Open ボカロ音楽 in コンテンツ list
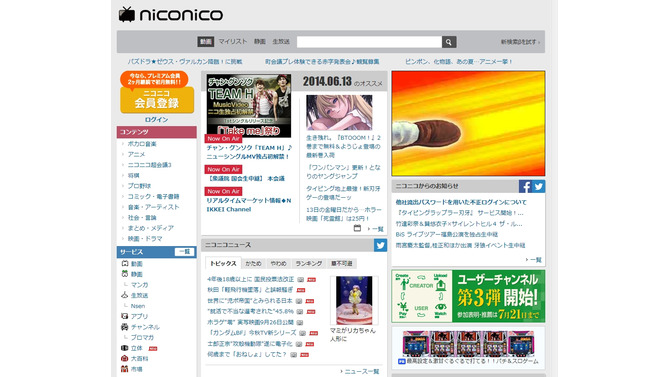This screenshot has width=670, height=377. [142, 144]
